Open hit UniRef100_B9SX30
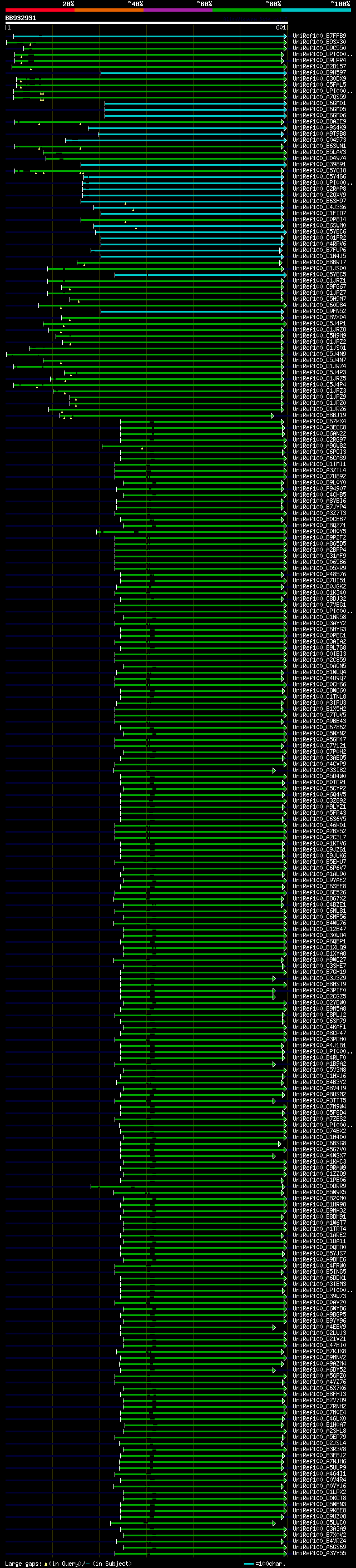Screen dimensions: 356x1568 [319, 42]
